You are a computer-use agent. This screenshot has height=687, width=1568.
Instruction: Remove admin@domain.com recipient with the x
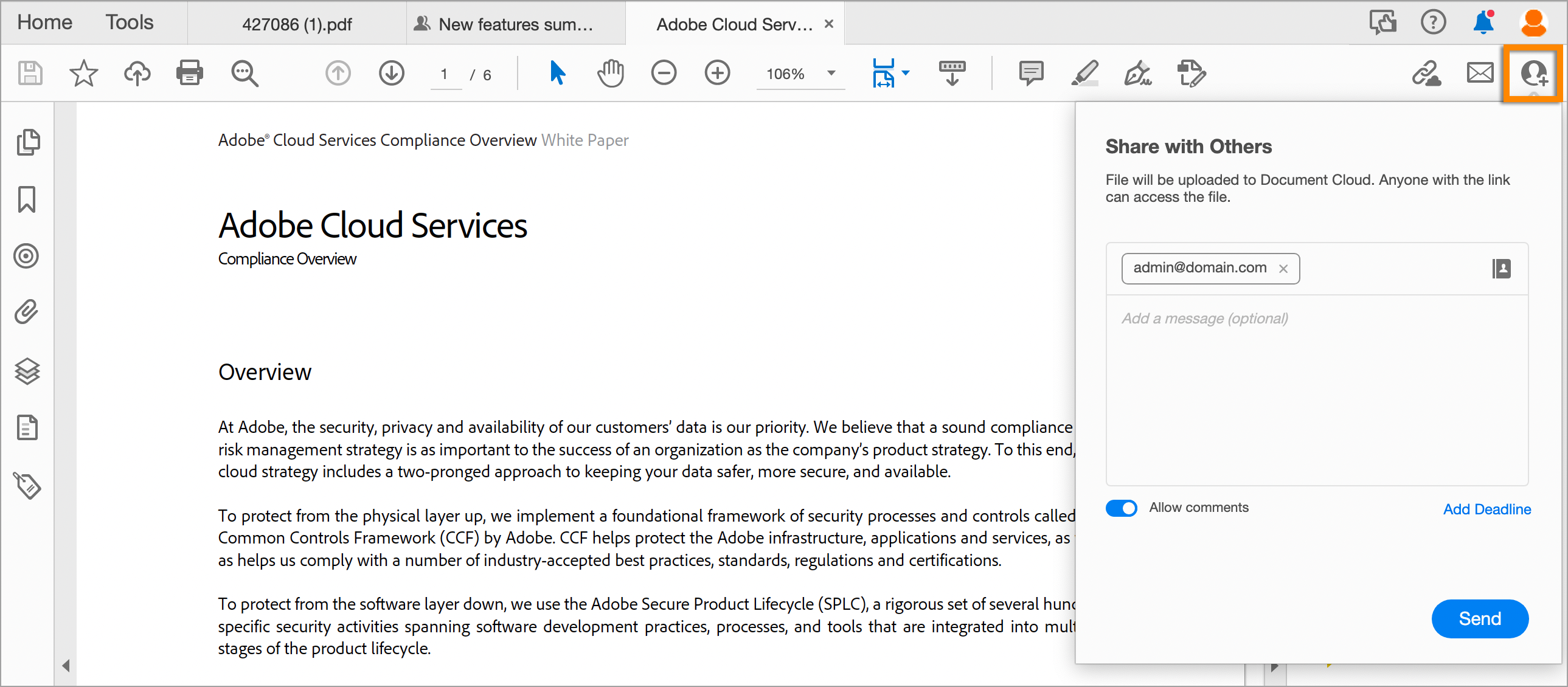[1283, 269]
